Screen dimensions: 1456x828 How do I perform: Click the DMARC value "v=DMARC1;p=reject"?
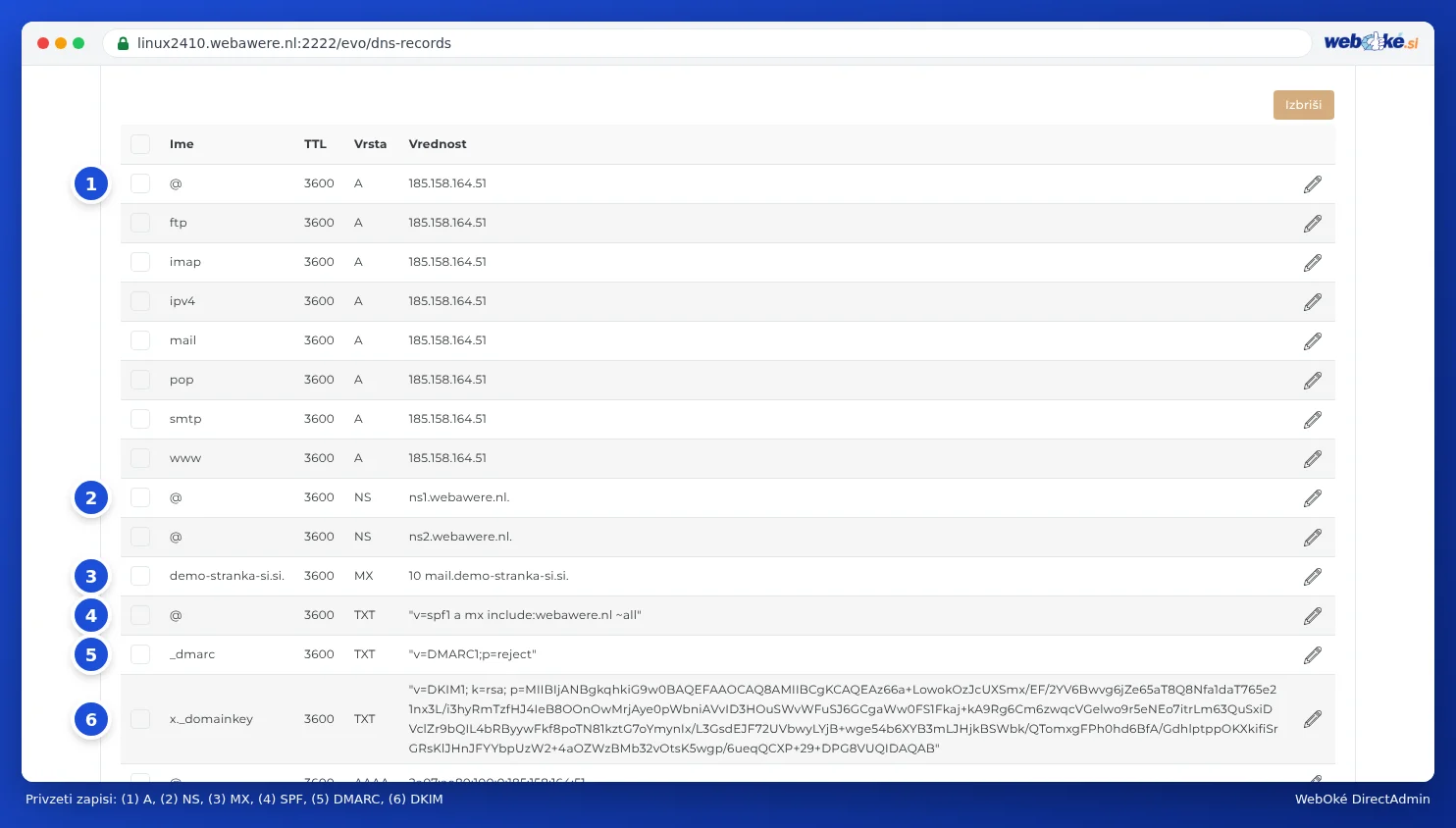click(x=472, y=654)
